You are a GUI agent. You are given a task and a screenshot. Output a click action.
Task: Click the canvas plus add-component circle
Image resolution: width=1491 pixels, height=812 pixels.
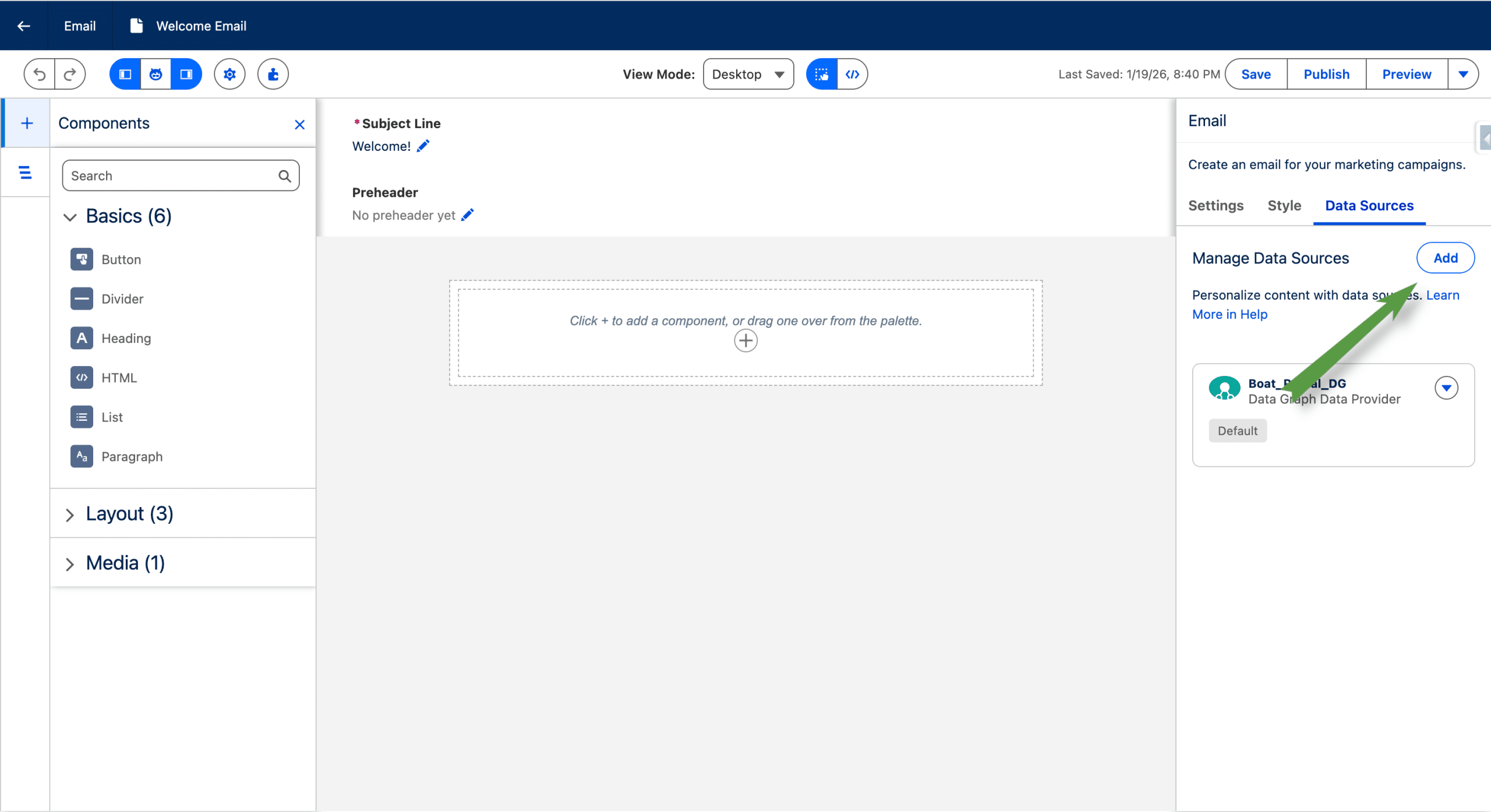click(x=745, y=341)
